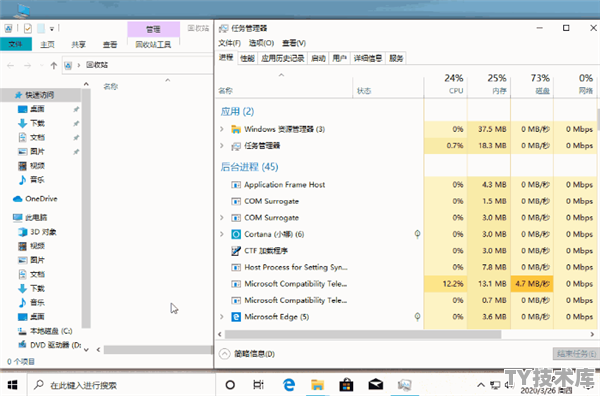Open the 文件 tab in File Explorer
This screenshot has width=600, height=396.
(15, 44)
